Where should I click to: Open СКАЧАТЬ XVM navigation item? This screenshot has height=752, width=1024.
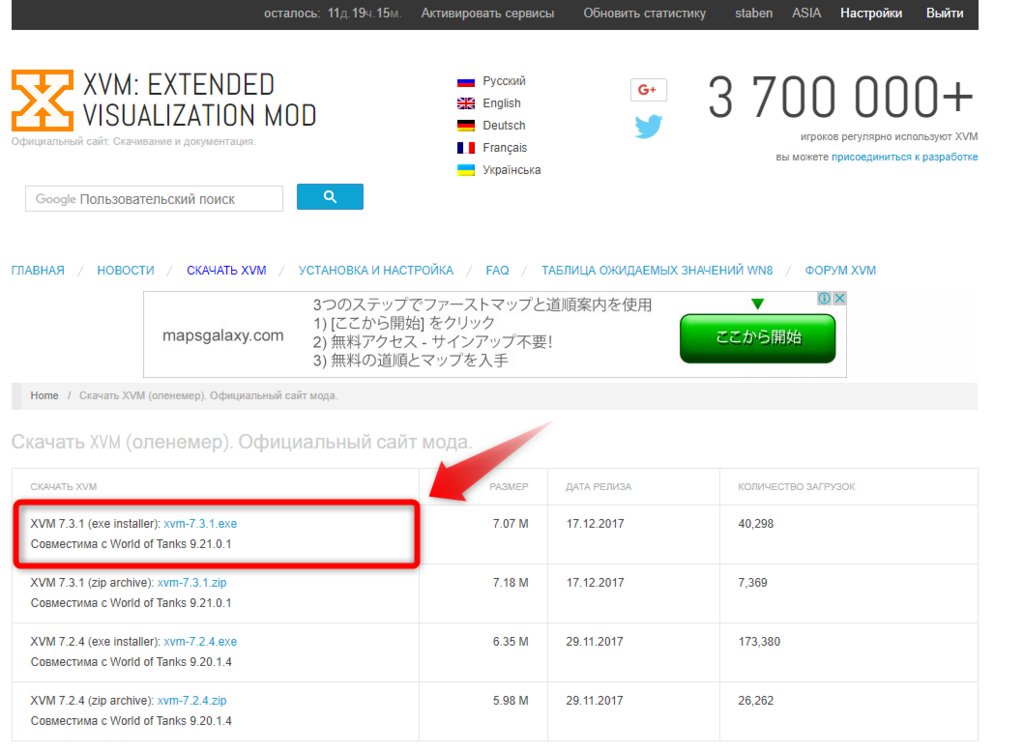point(227,270)
